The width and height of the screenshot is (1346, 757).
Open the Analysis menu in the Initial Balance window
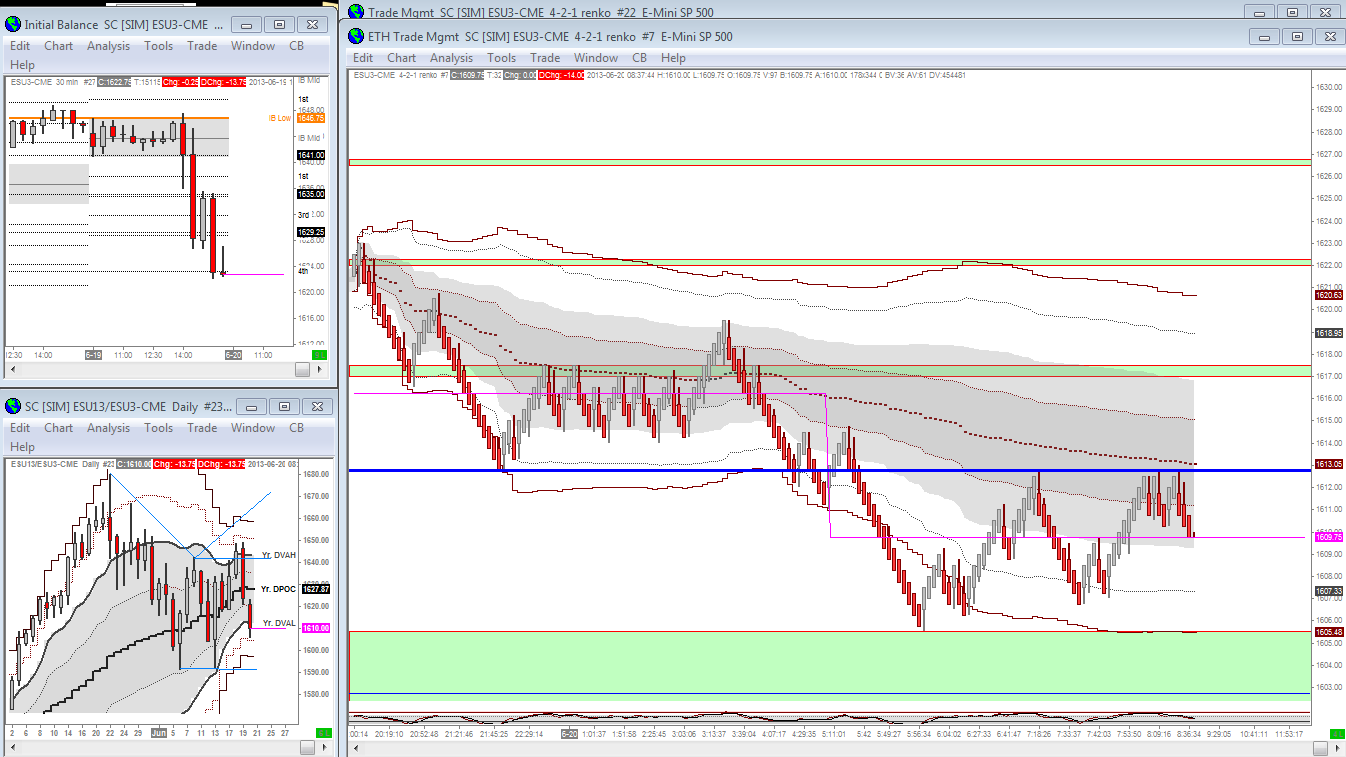[x=108, y=46]
